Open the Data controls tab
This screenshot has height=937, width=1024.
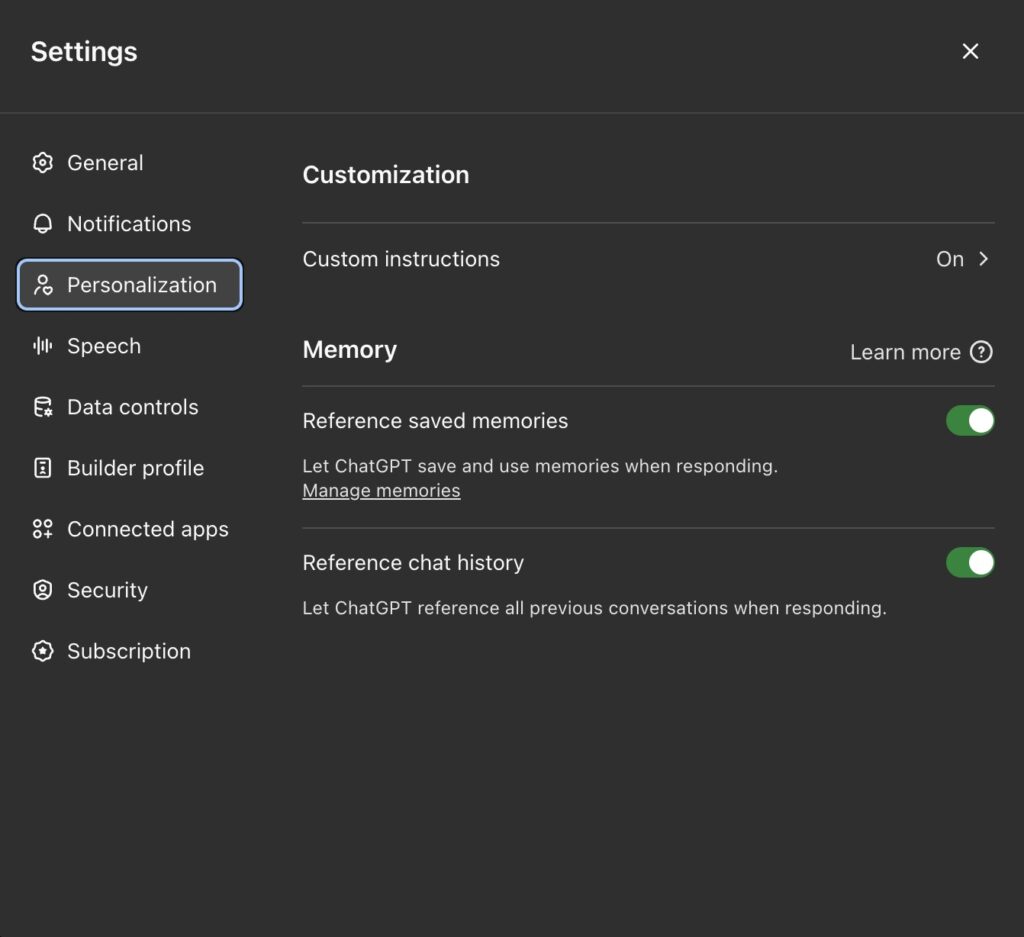coord(129,407)
